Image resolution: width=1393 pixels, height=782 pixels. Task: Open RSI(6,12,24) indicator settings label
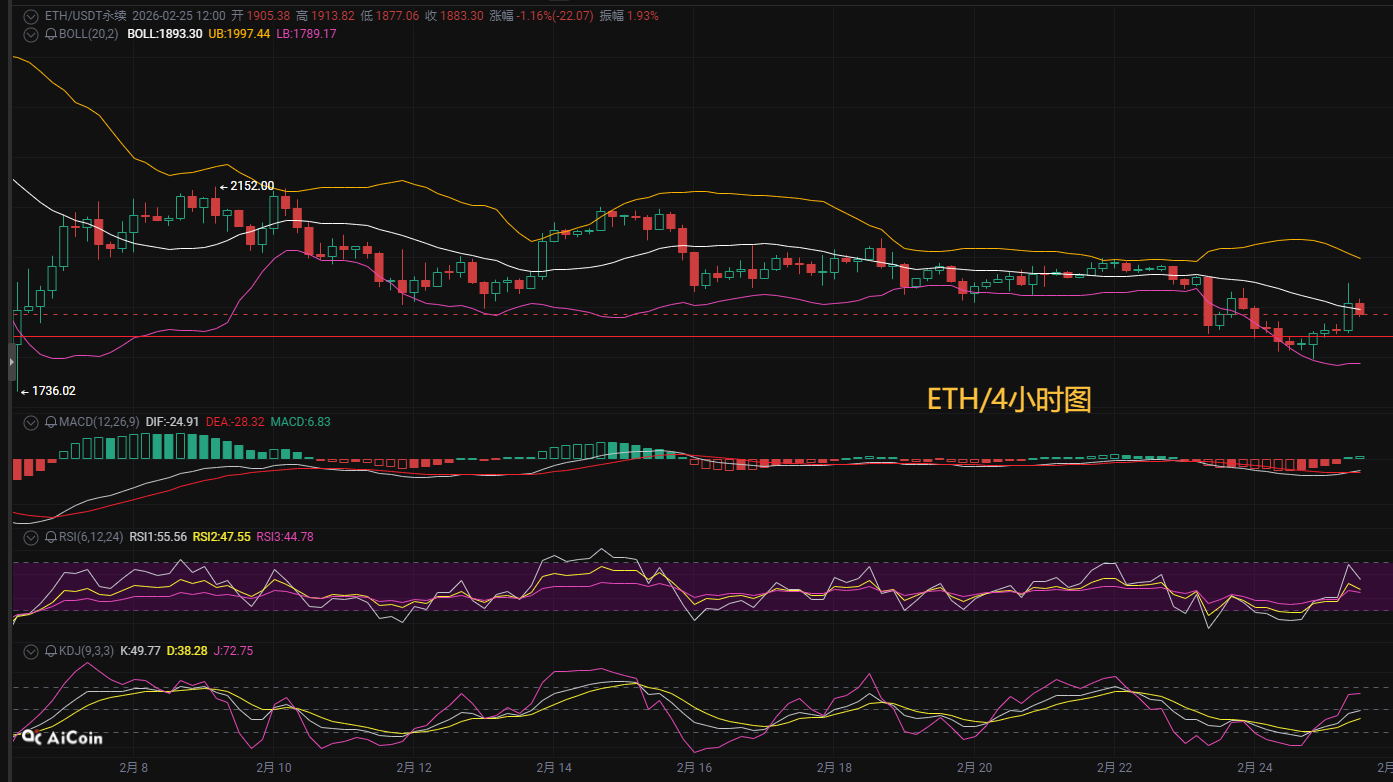91,537
